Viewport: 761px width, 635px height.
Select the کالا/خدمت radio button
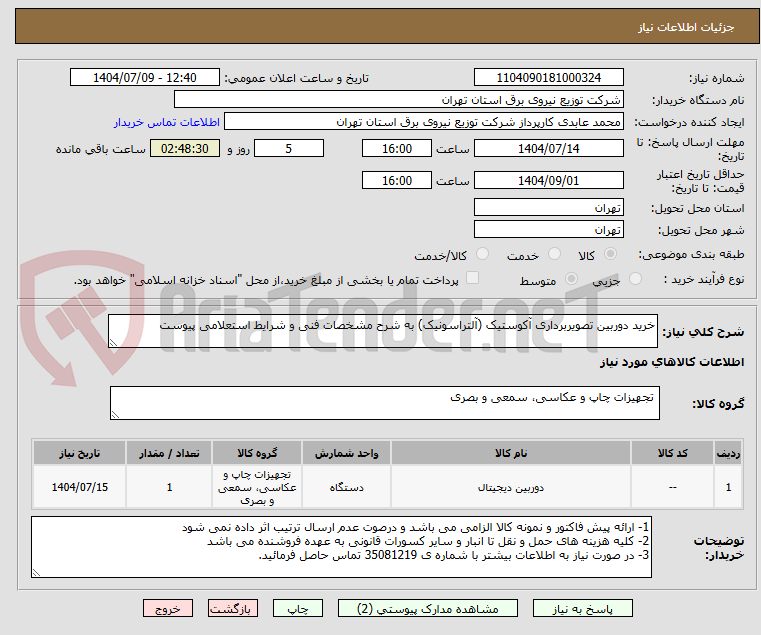(482, 254)
